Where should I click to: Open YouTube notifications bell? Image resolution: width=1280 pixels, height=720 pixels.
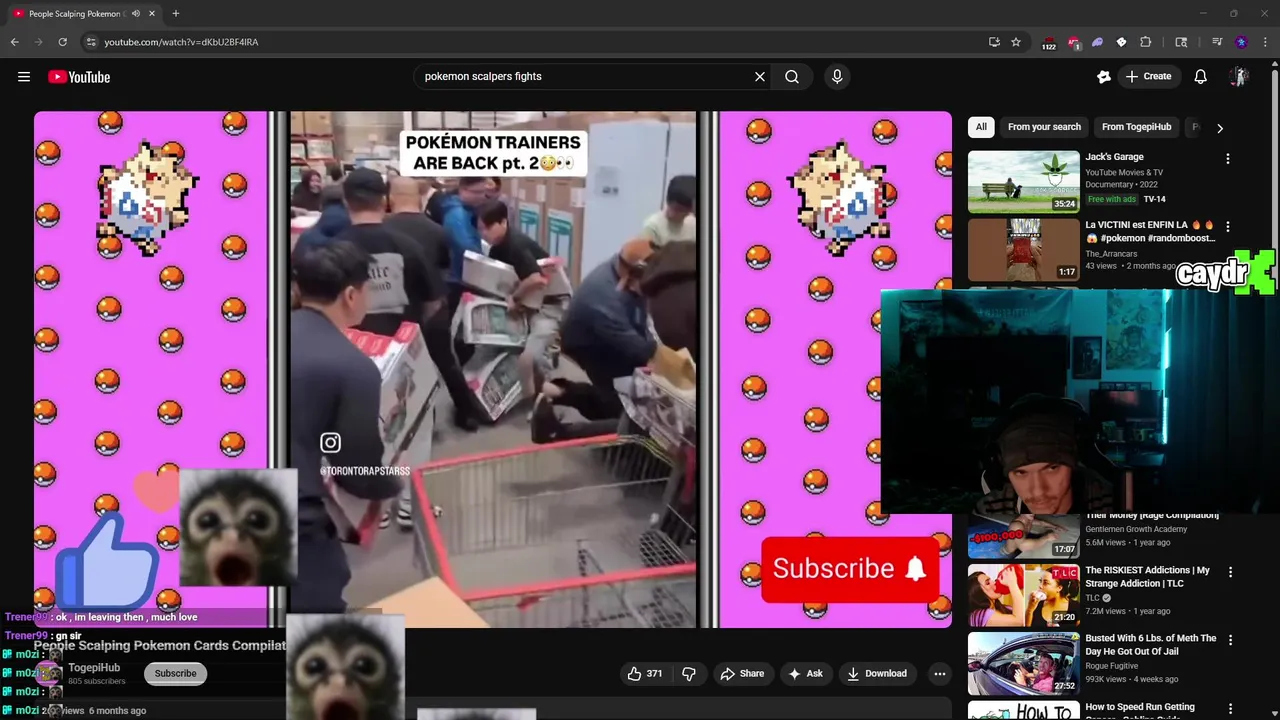click(1200, 76)
